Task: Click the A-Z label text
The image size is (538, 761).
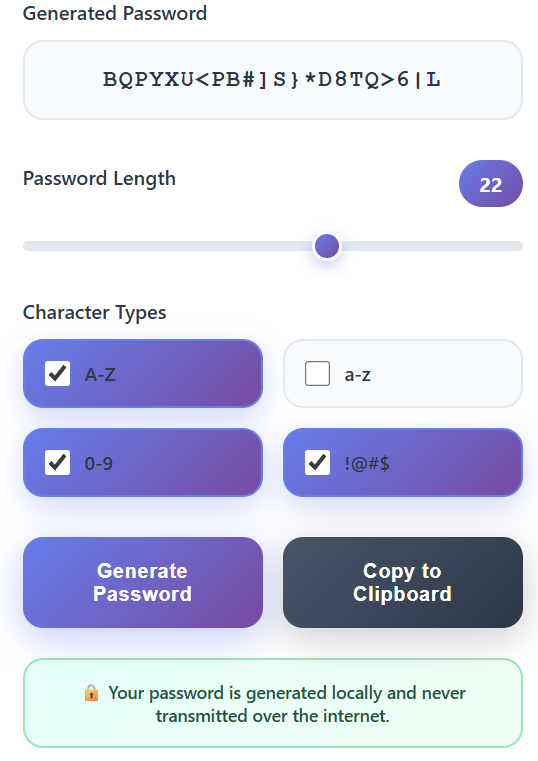Action: point(100,375)
